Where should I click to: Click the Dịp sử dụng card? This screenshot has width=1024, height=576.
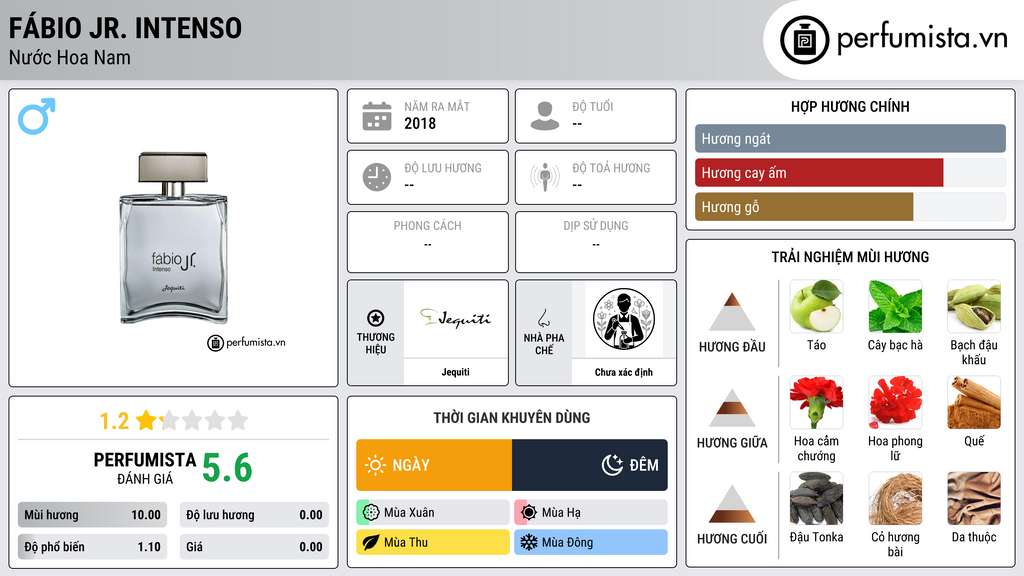tap(596, 242)
